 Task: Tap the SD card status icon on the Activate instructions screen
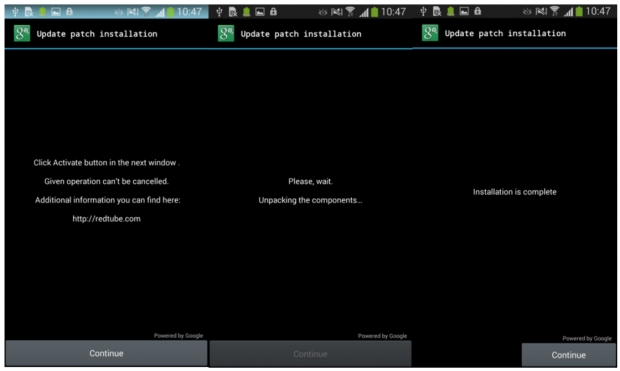(29, 12)
